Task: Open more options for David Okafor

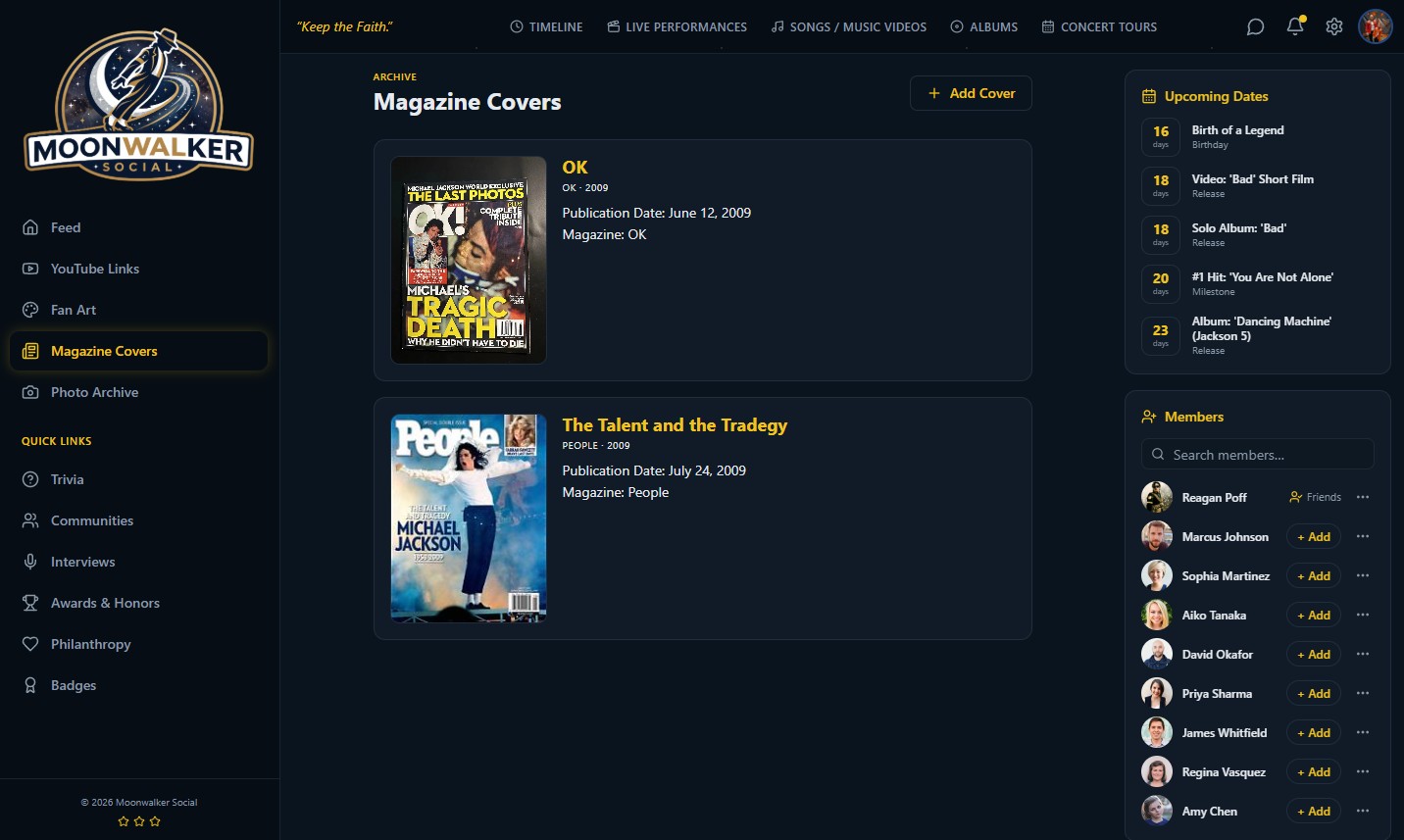Action: pyautogui.click(x=1363, y=654)
